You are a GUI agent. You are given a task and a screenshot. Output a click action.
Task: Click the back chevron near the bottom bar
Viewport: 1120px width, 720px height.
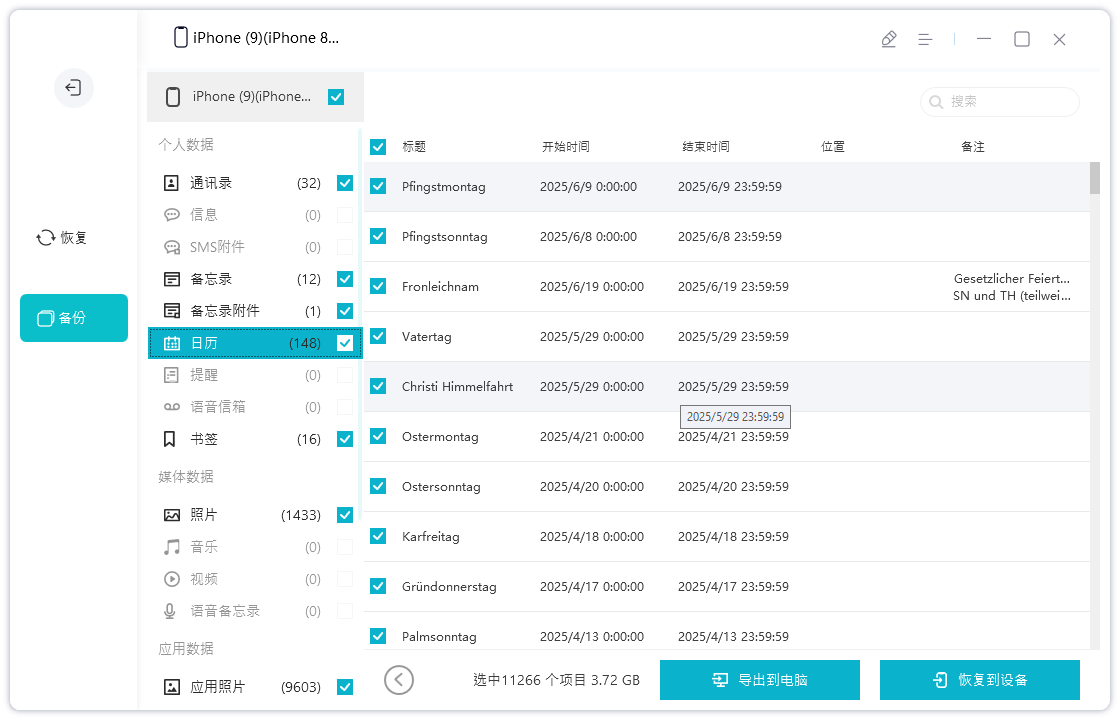click(399, 679)
